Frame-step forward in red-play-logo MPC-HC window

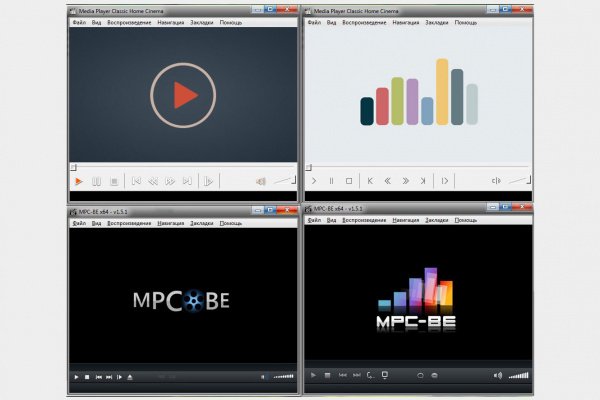(x=209, y=181)
